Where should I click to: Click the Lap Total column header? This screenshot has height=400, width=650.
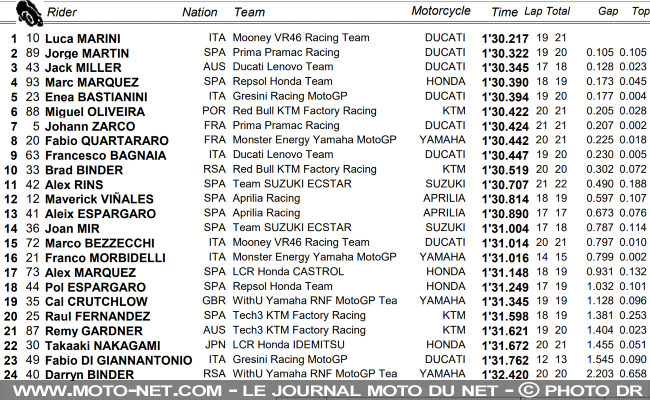pyautogui.click(x=547, y=12)
